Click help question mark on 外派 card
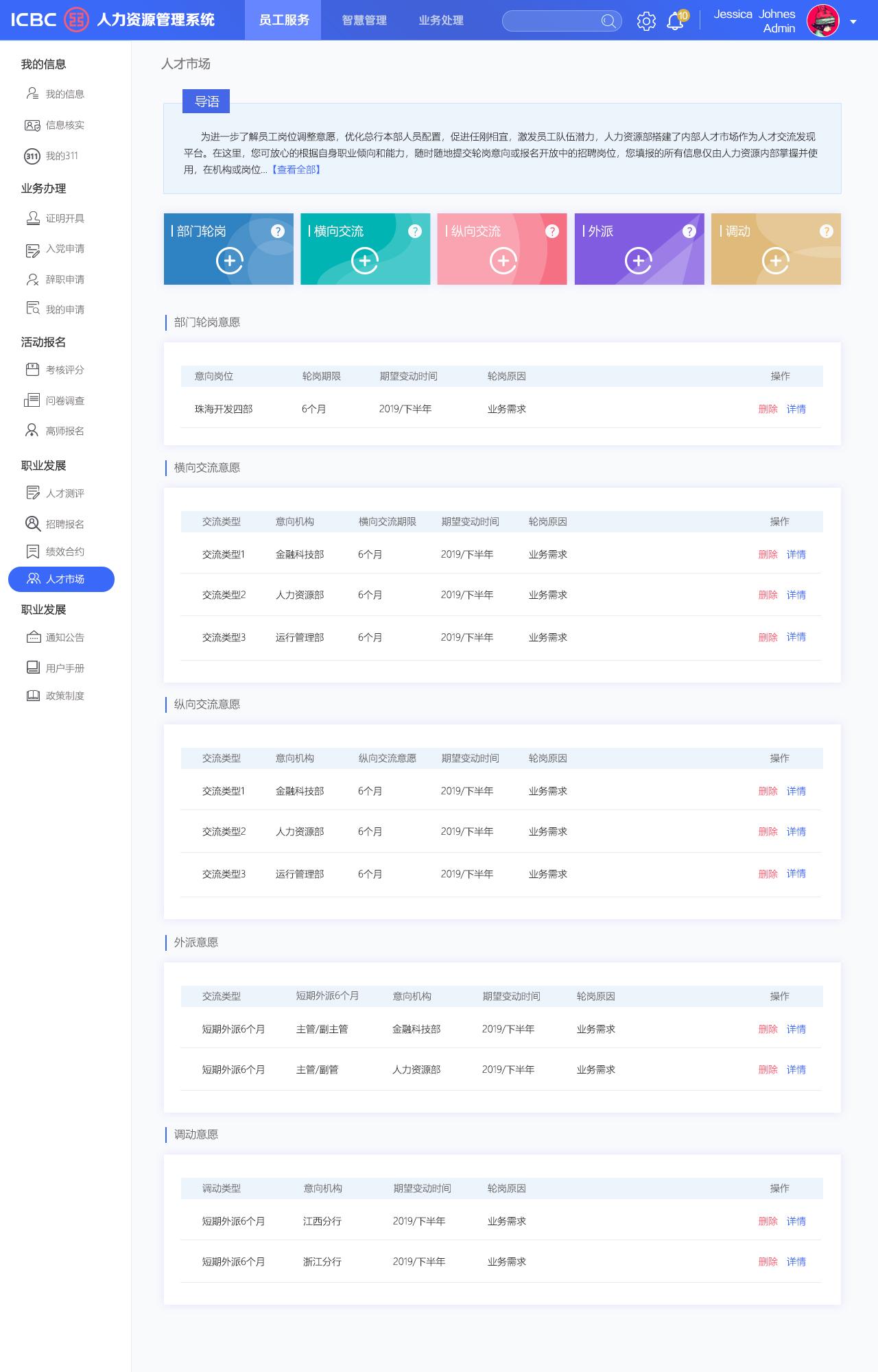This screenshot has height=1372, width=878. pyautogui.click(x=689, y=231)
